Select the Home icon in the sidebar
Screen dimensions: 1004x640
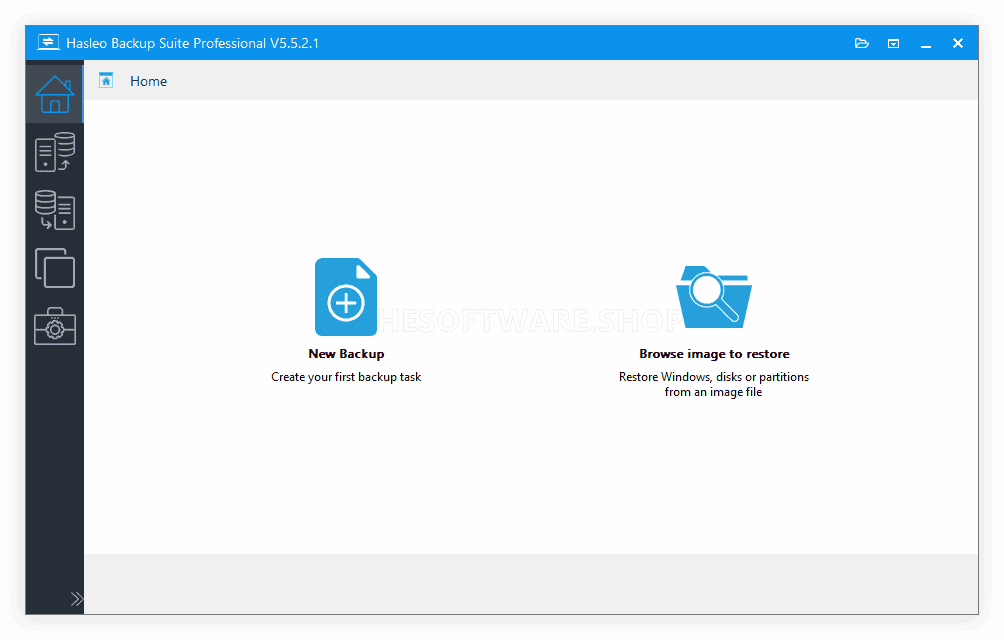54,92
